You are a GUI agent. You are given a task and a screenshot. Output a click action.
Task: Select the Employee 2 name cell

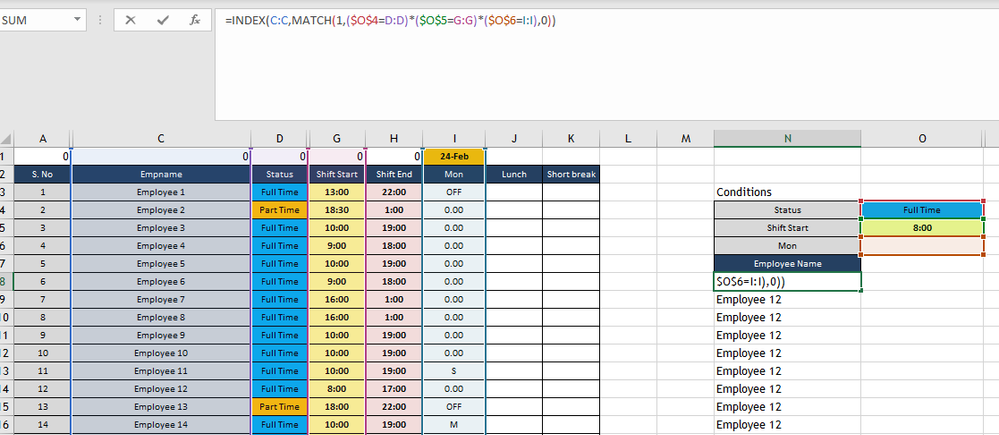[x=161, y=210]
